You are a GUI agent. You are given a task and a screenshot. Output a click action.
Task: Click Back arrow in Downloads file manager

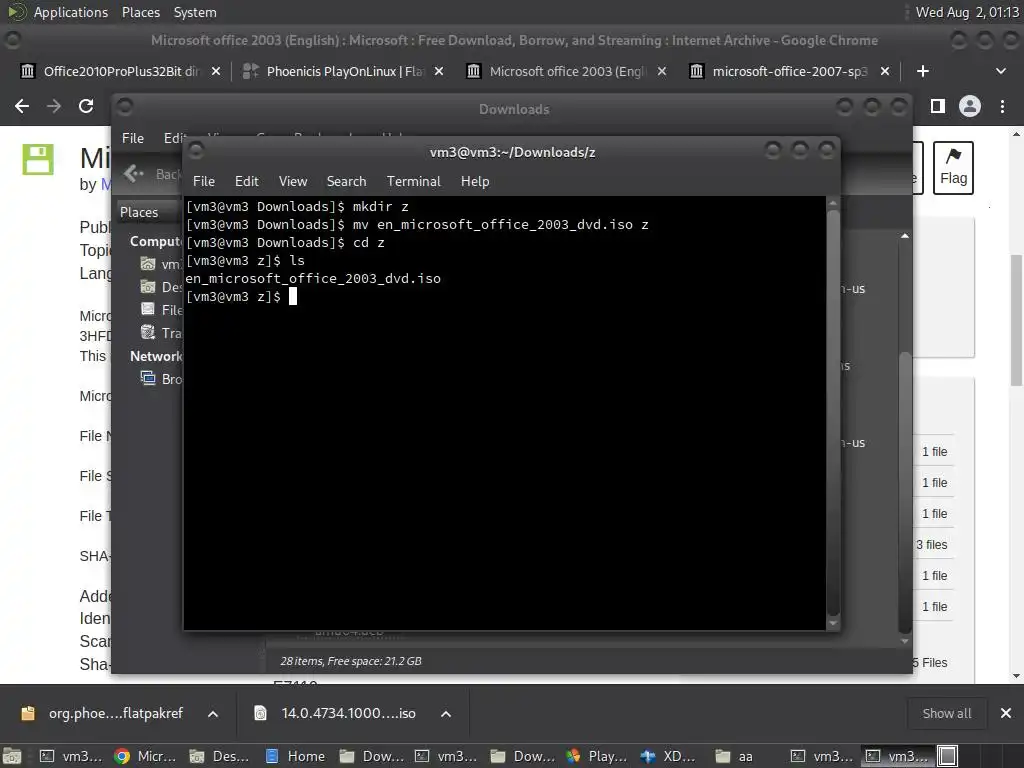tap(134, 173)
